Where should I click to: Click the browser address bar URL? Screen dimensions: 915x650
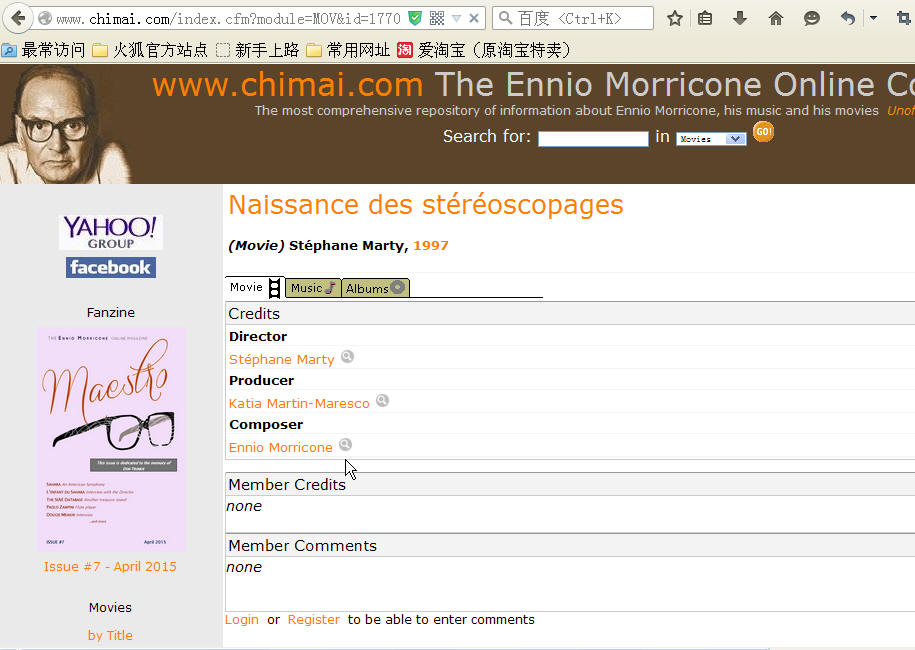228,19
